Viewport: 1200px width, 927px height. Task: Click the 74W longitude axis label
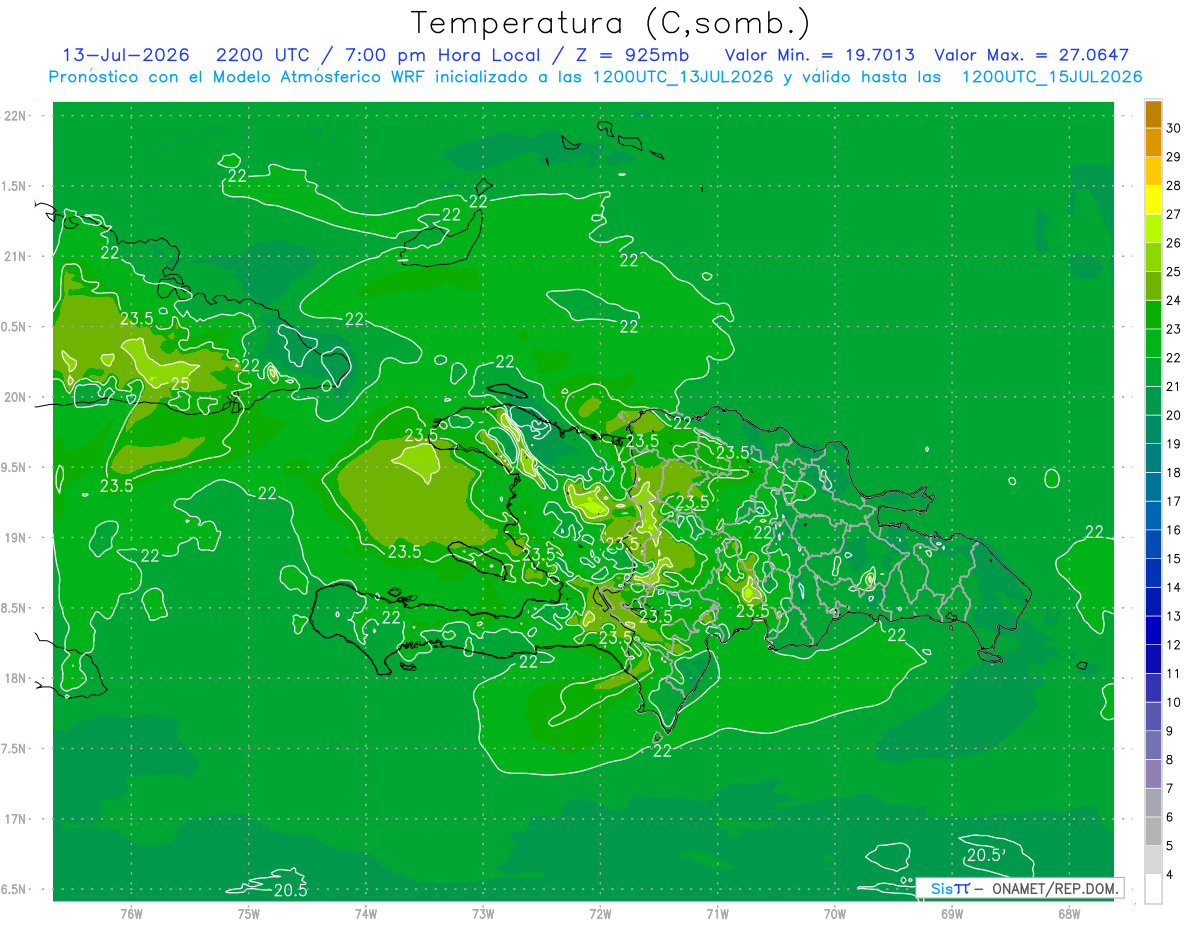(x=366, y=913)
